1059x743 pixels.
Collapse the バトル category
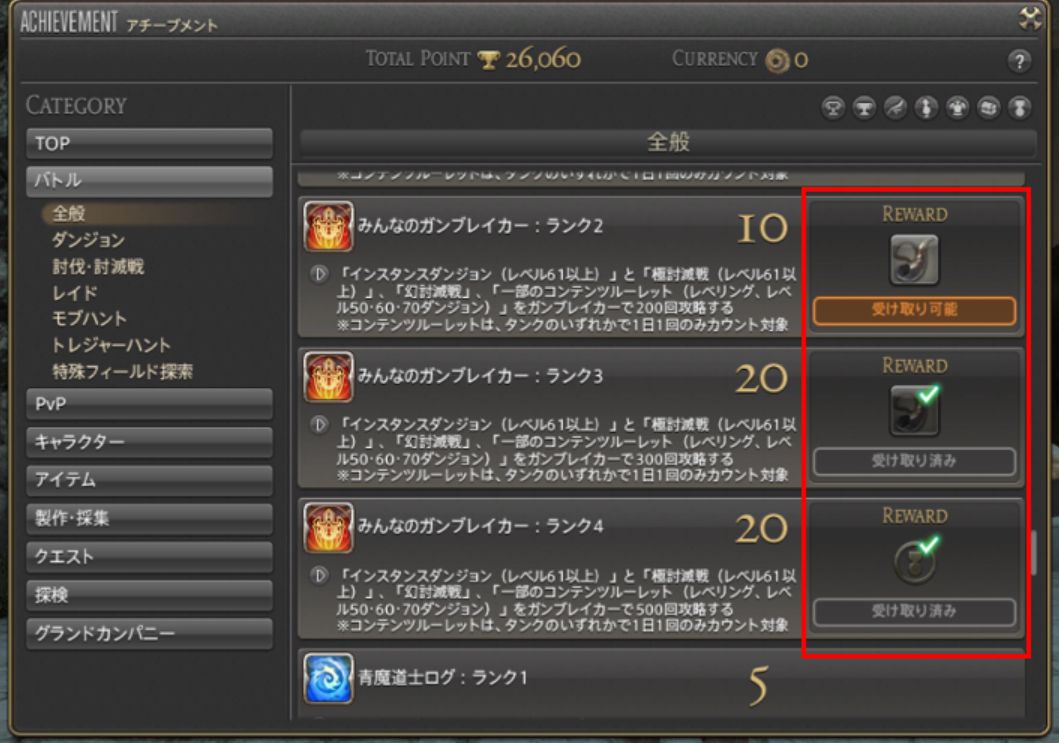(x=149, y=181)
